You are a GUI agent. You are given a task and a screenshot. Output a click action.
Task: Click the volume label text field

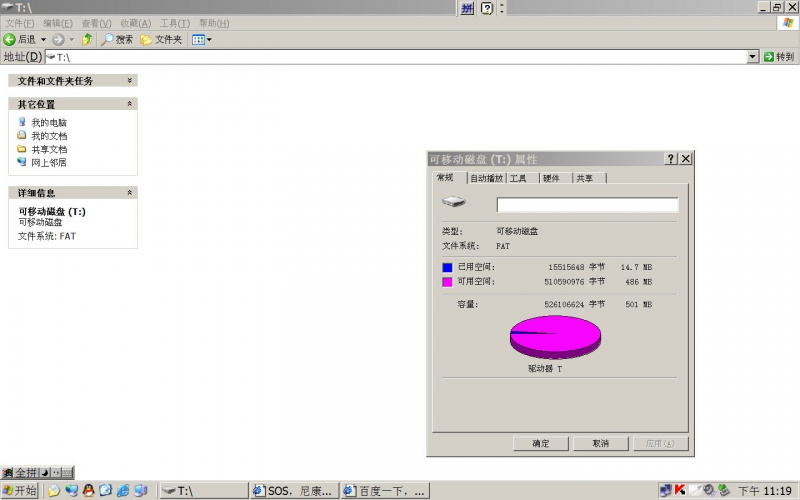pos(587,205)
